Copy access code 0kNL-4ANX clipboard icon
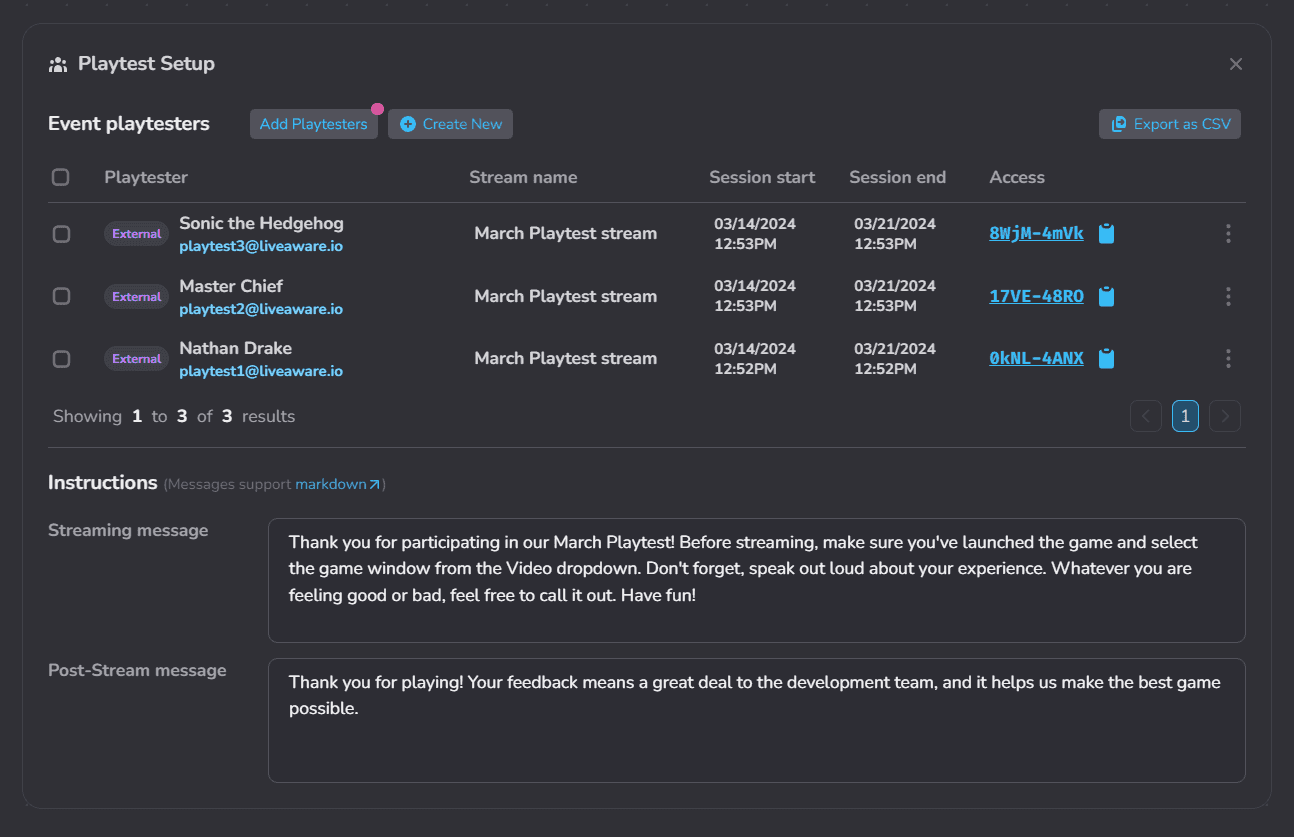The image size is (1294, 837). click(x=1106, y=359)
